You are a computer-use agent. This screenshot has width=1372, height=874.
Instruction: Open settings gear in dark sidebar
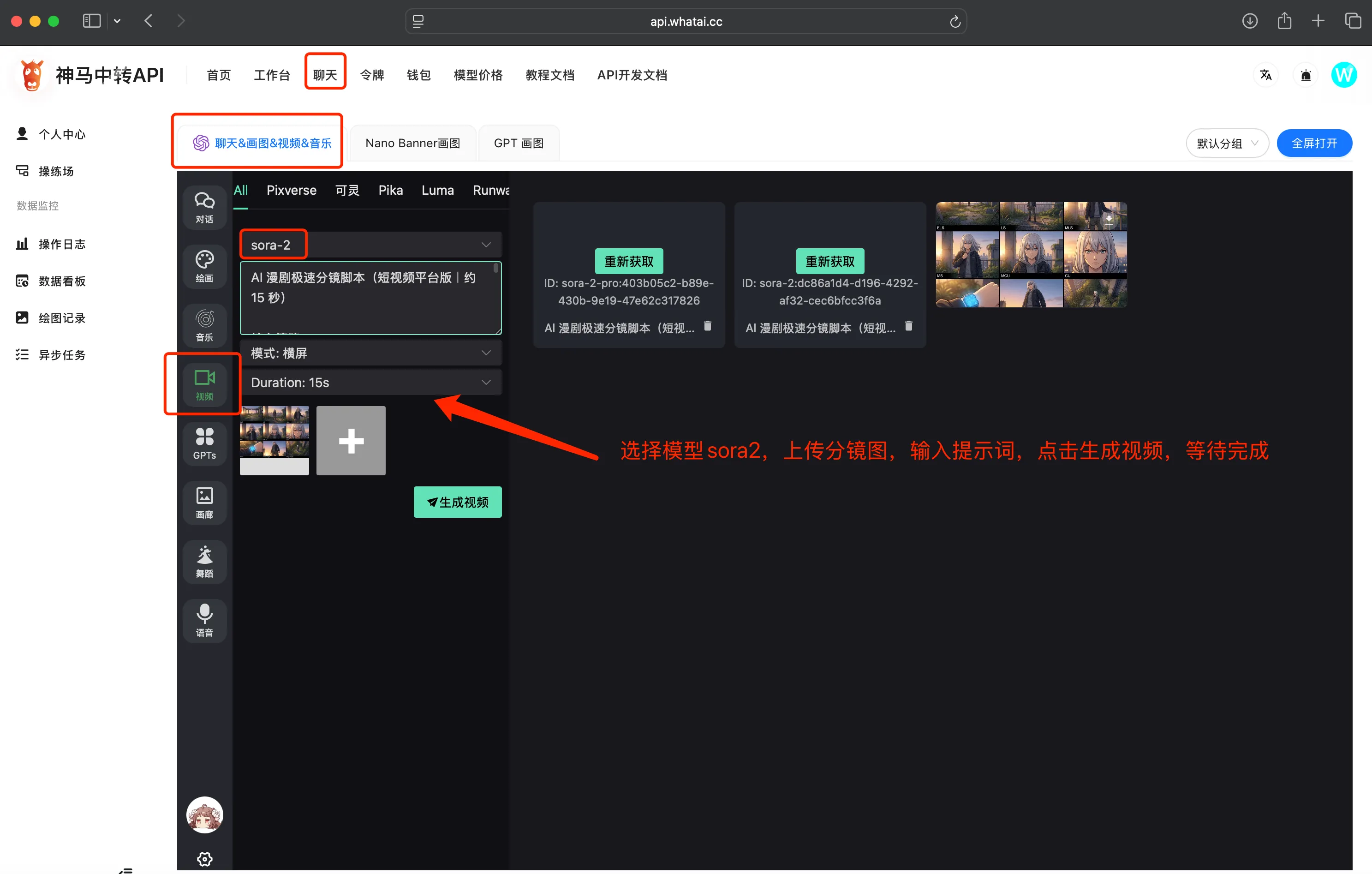point(204,859)
